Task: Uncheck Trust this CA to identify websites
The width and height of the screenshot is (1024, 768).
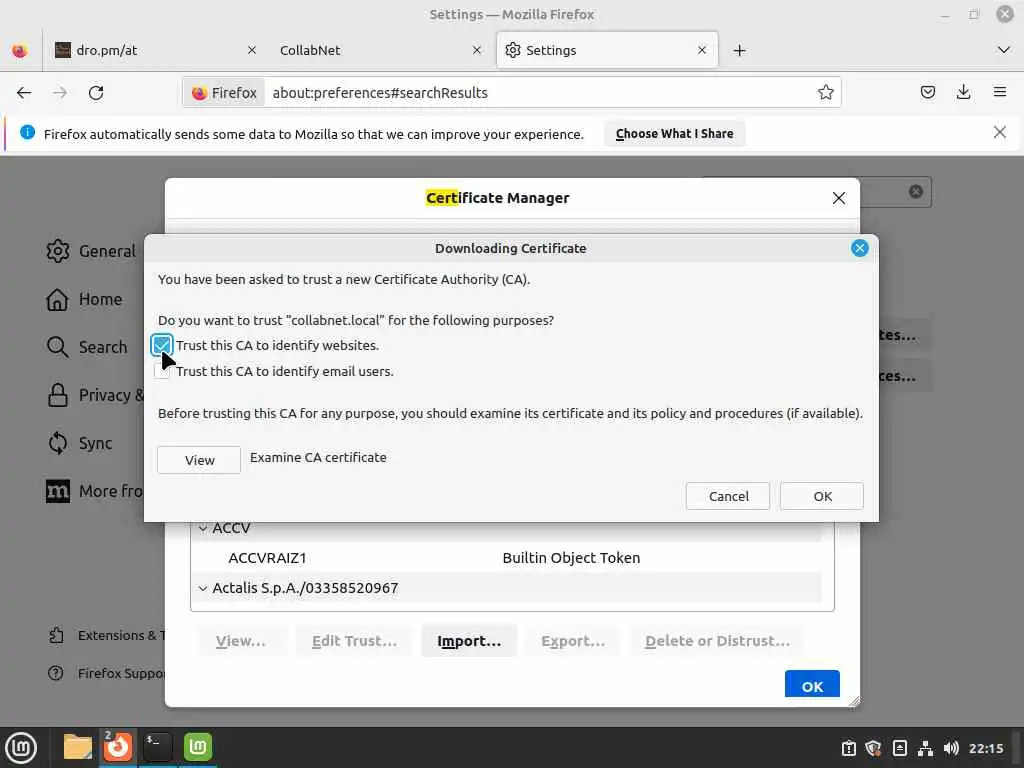Action: point(162,345)
